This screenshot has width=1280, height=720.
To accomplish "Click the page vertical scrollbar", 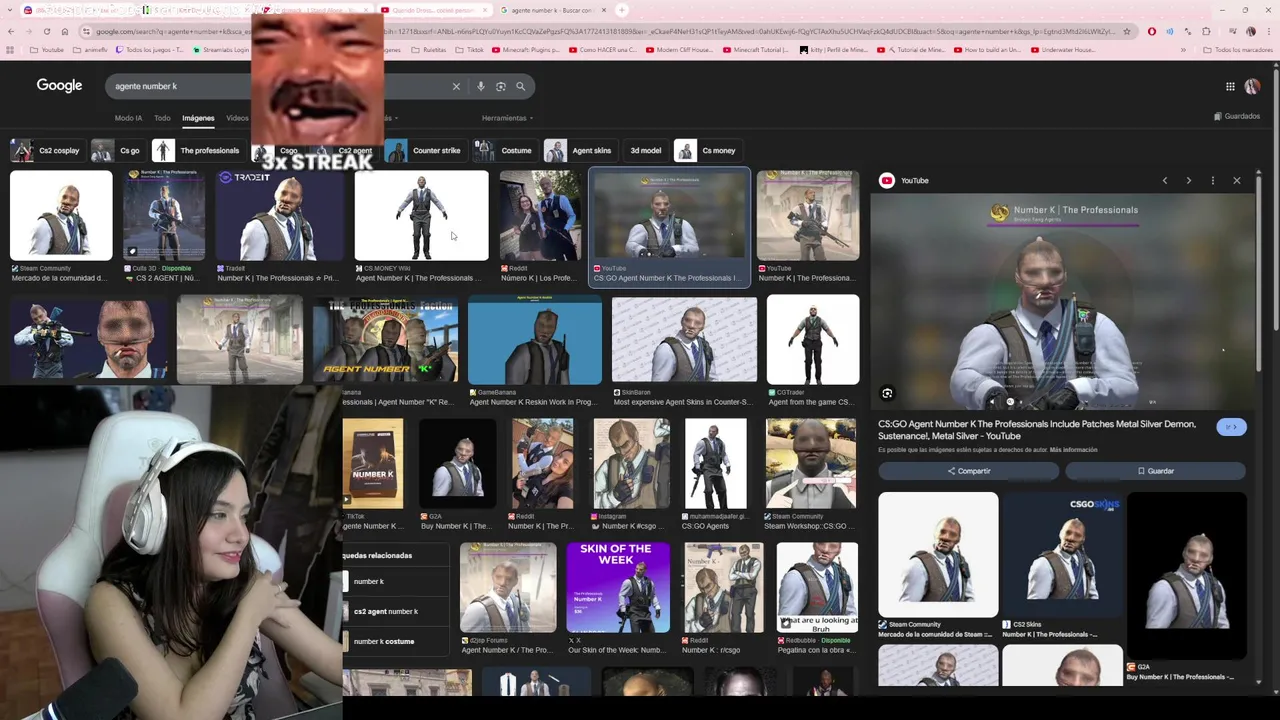I will 1275,200.
